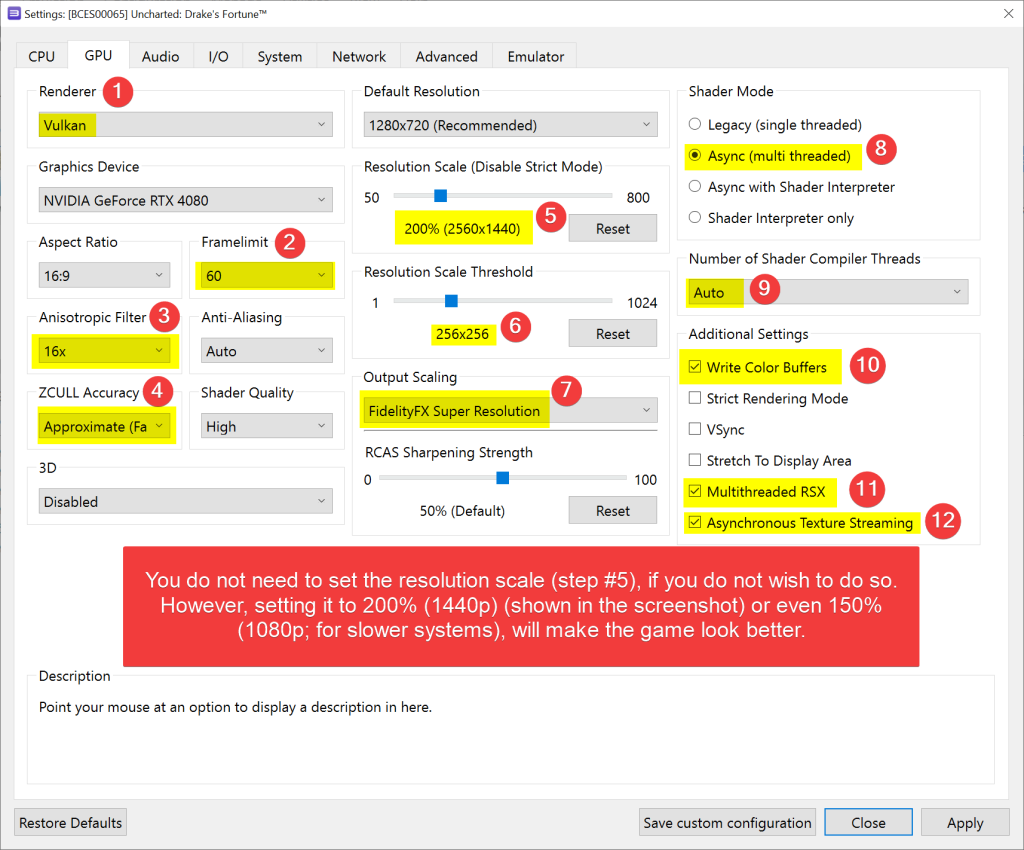Screen dimensions: 1024x850
Task: Reset the RCAS Sharpening Strength
Action: (x=612, y=511)
